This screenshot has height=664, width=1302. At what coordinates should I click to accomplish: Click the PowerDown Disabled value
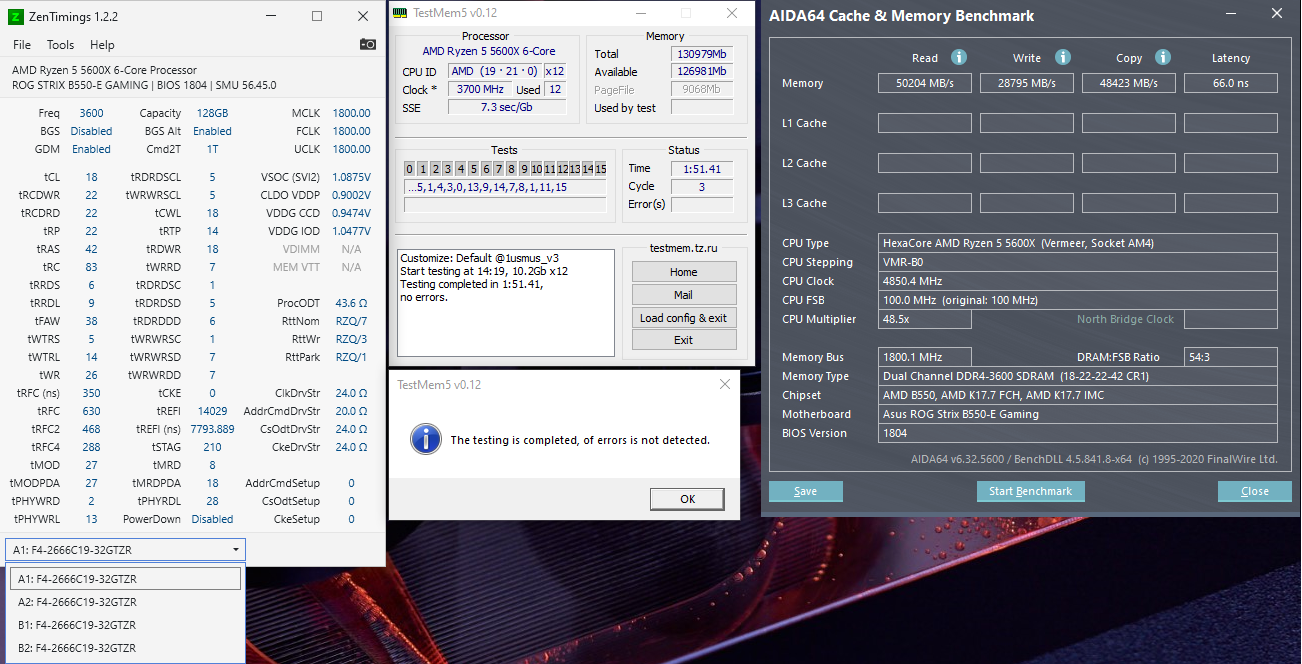click(x=212, y=519)
